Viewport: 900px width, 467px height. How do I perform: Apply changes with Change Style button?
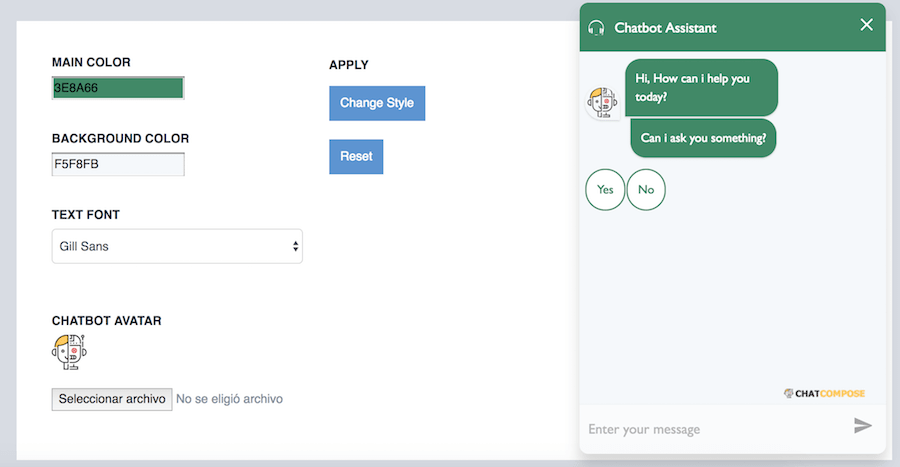pos(377,103)
